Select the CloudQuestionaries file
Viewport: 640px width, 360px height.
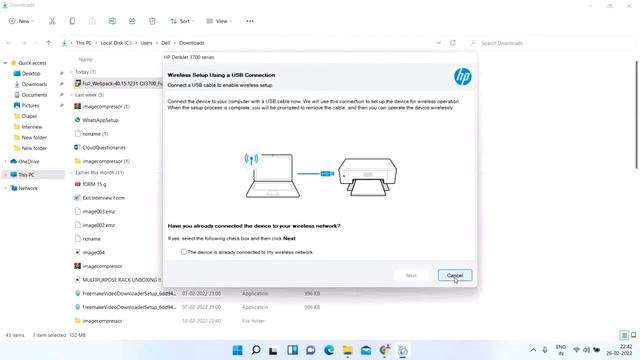[104, 147]
